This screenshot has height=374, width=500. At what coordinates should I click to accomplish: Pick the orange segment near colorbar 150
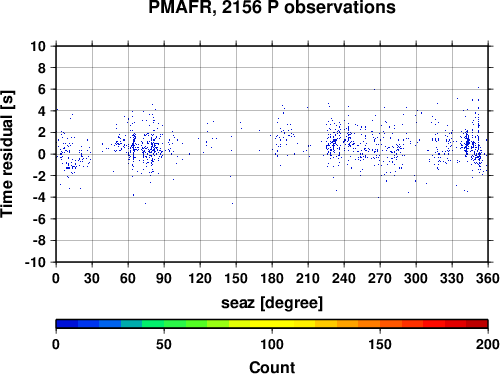tap(380, 324)
